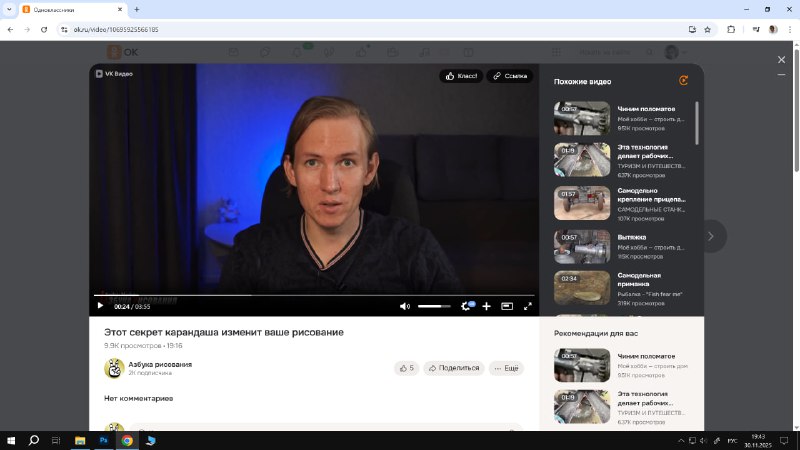Expand the Ещё more options menu
The image size is (800, 450).
(506, 368)
